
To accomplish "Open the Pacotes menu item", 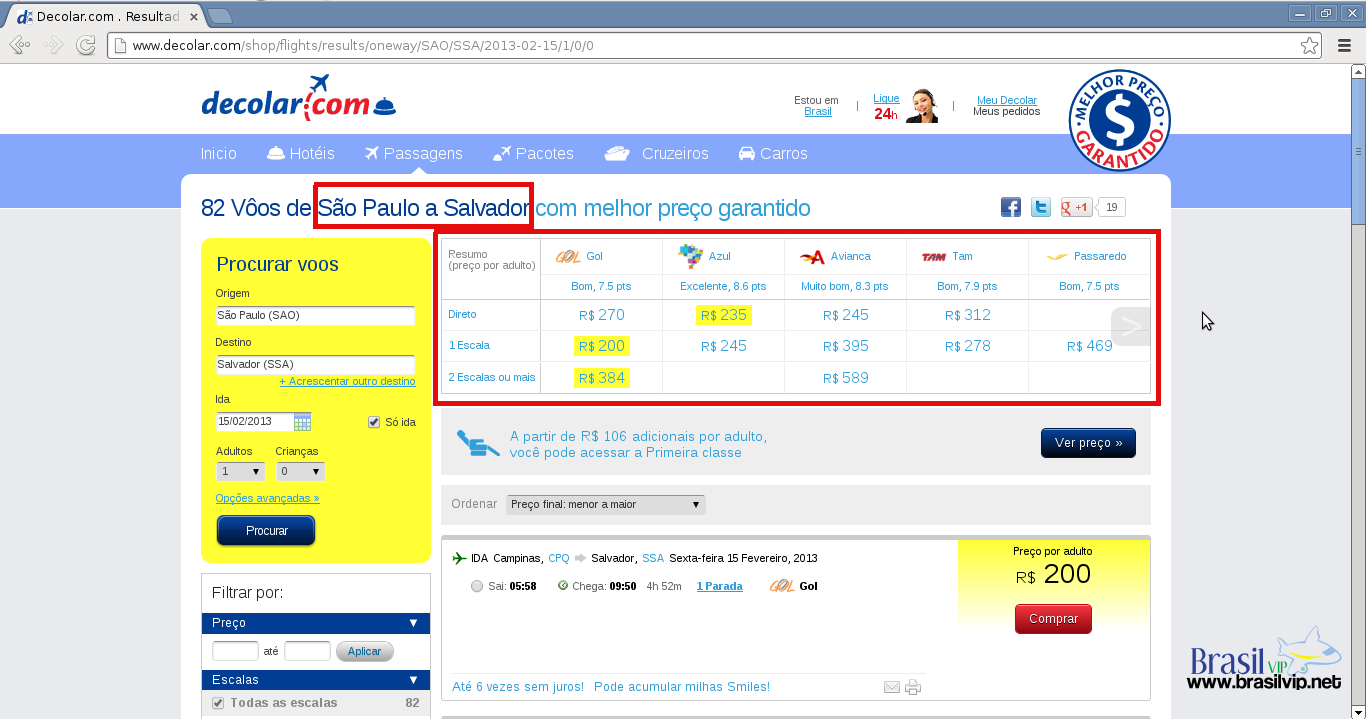I will (533, 153).
